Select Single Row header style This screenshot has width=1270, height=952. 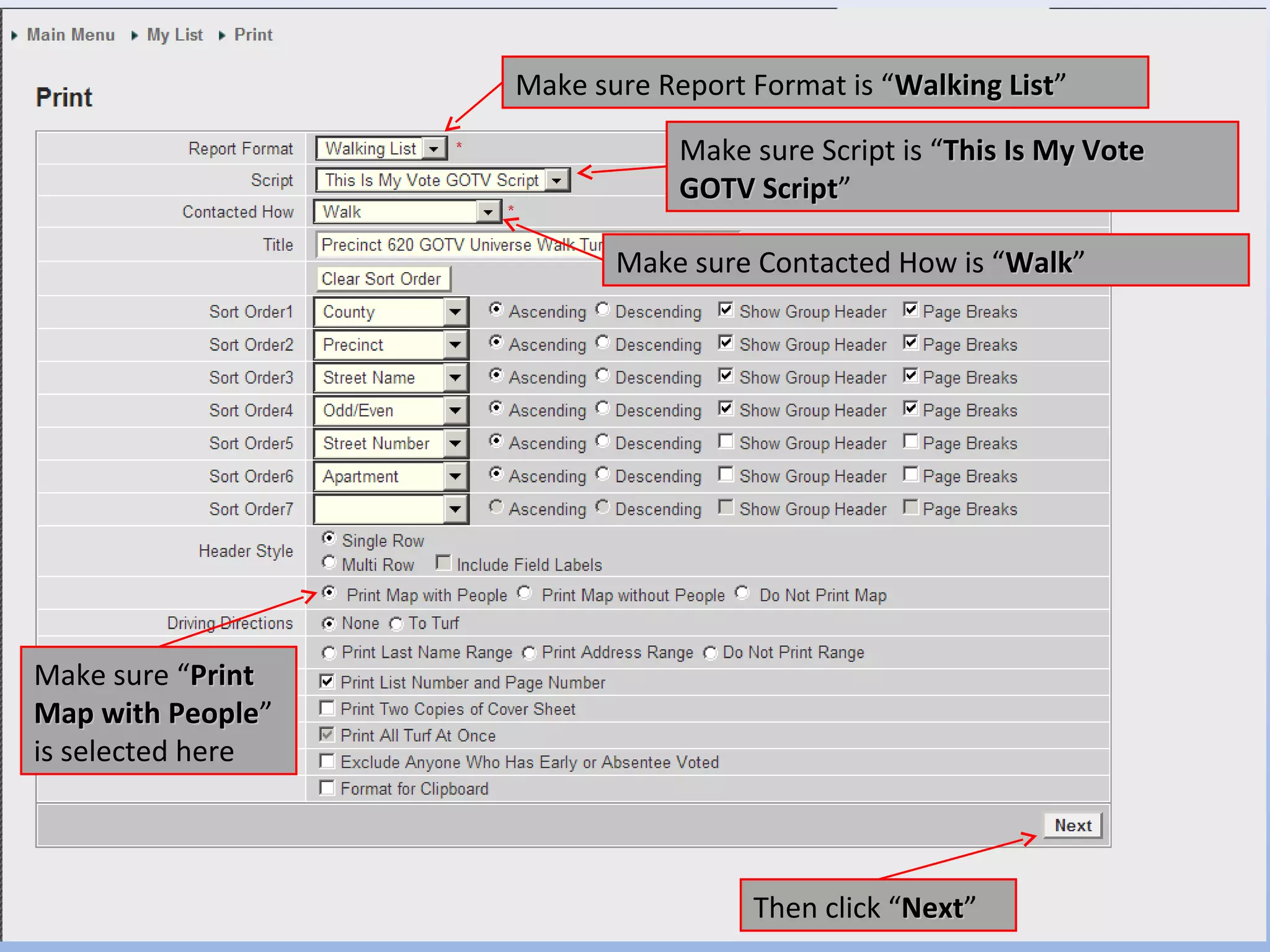[329, 537]
